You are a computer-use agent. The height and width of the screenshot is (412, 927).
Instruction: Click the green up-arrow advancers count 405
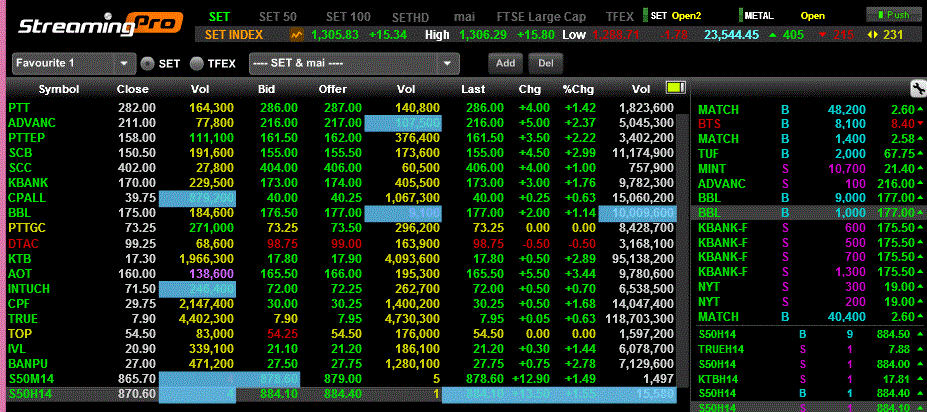click(x=786, y=35)
